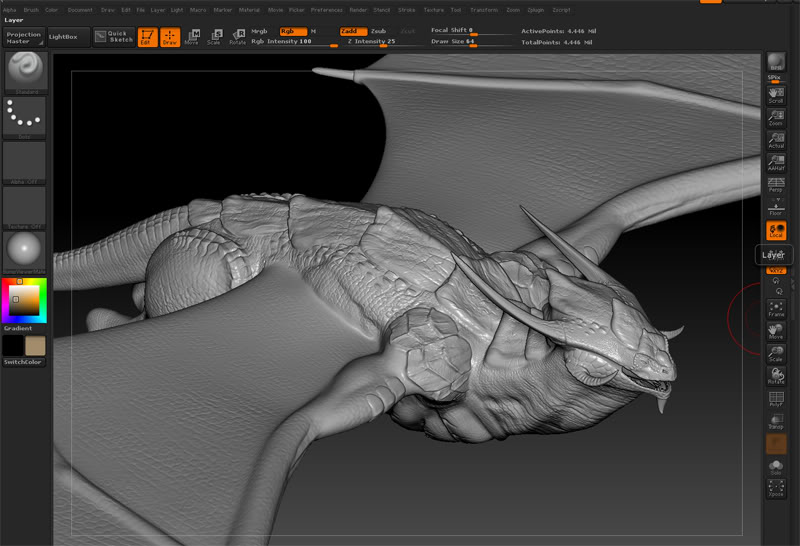This screenshot has height=546, width=800.
Task: Open the Alpha Off selector
Action: click(24, 163)
